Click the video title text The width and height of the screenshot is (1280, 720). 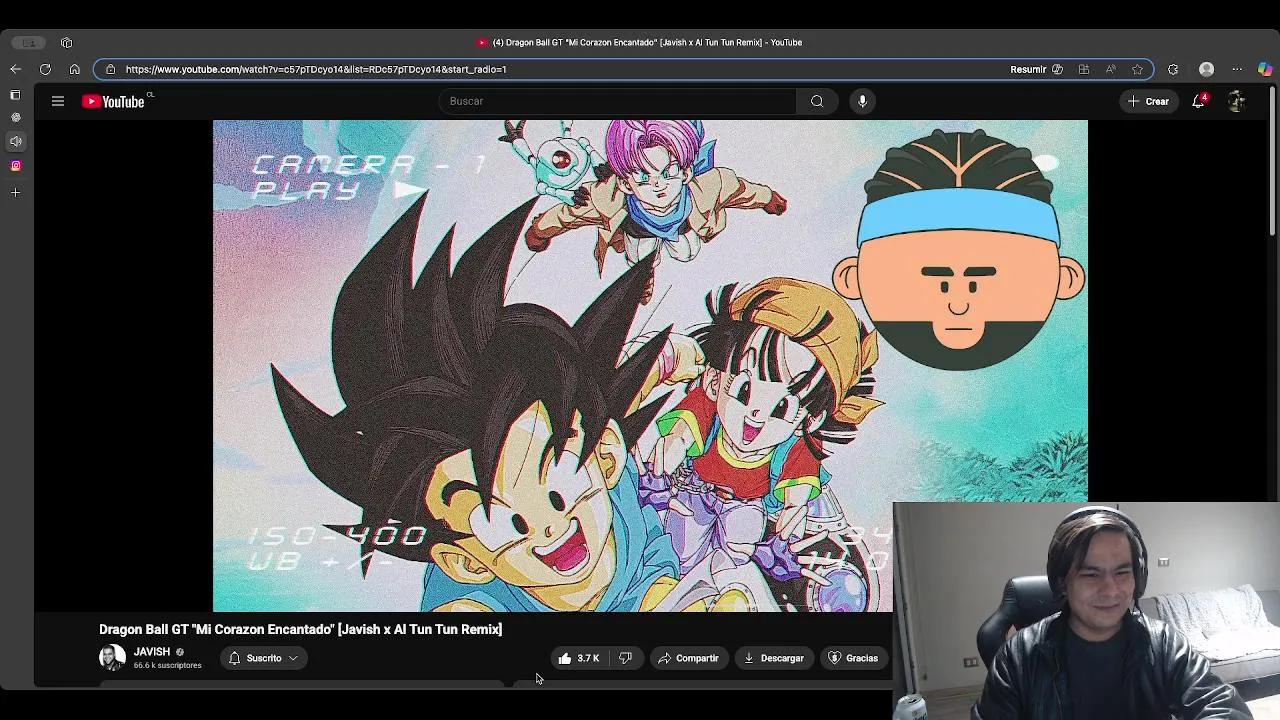pyautogui.click(x=300, y=629)
